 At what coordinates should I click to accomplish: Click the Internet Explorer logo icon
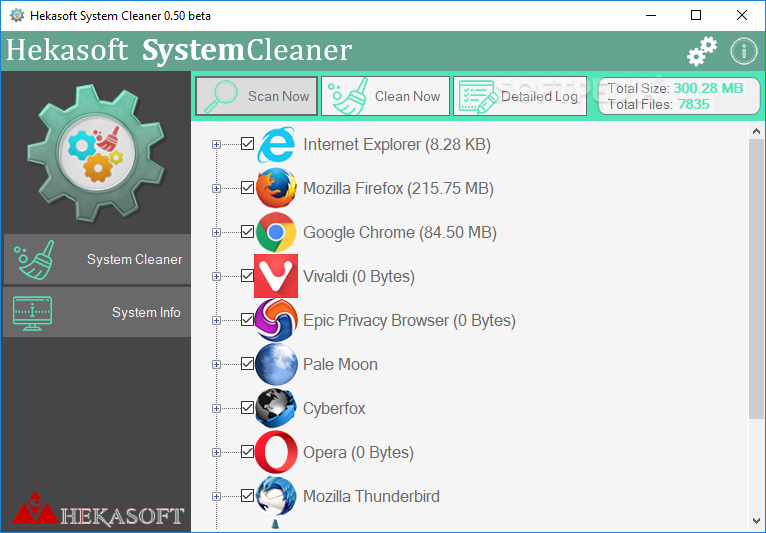tap(276, 145)
